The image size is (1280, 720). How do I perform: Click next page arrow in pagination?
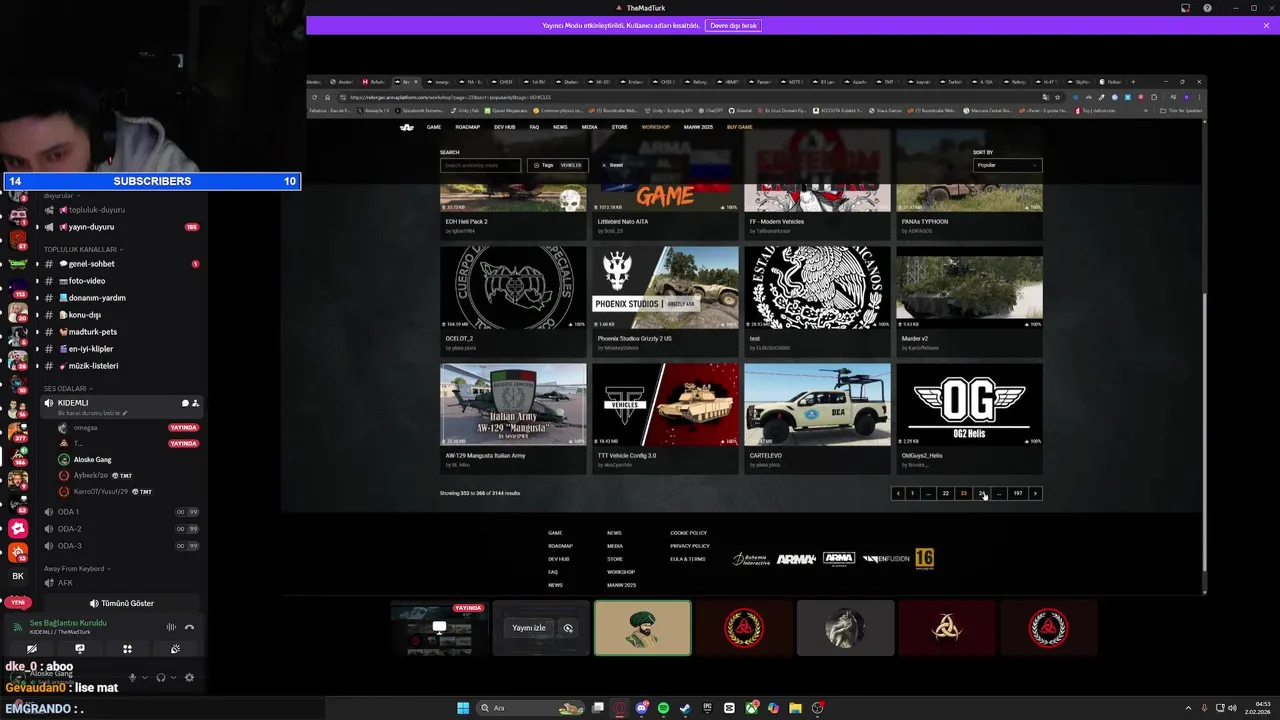(x=1035, y=493)
